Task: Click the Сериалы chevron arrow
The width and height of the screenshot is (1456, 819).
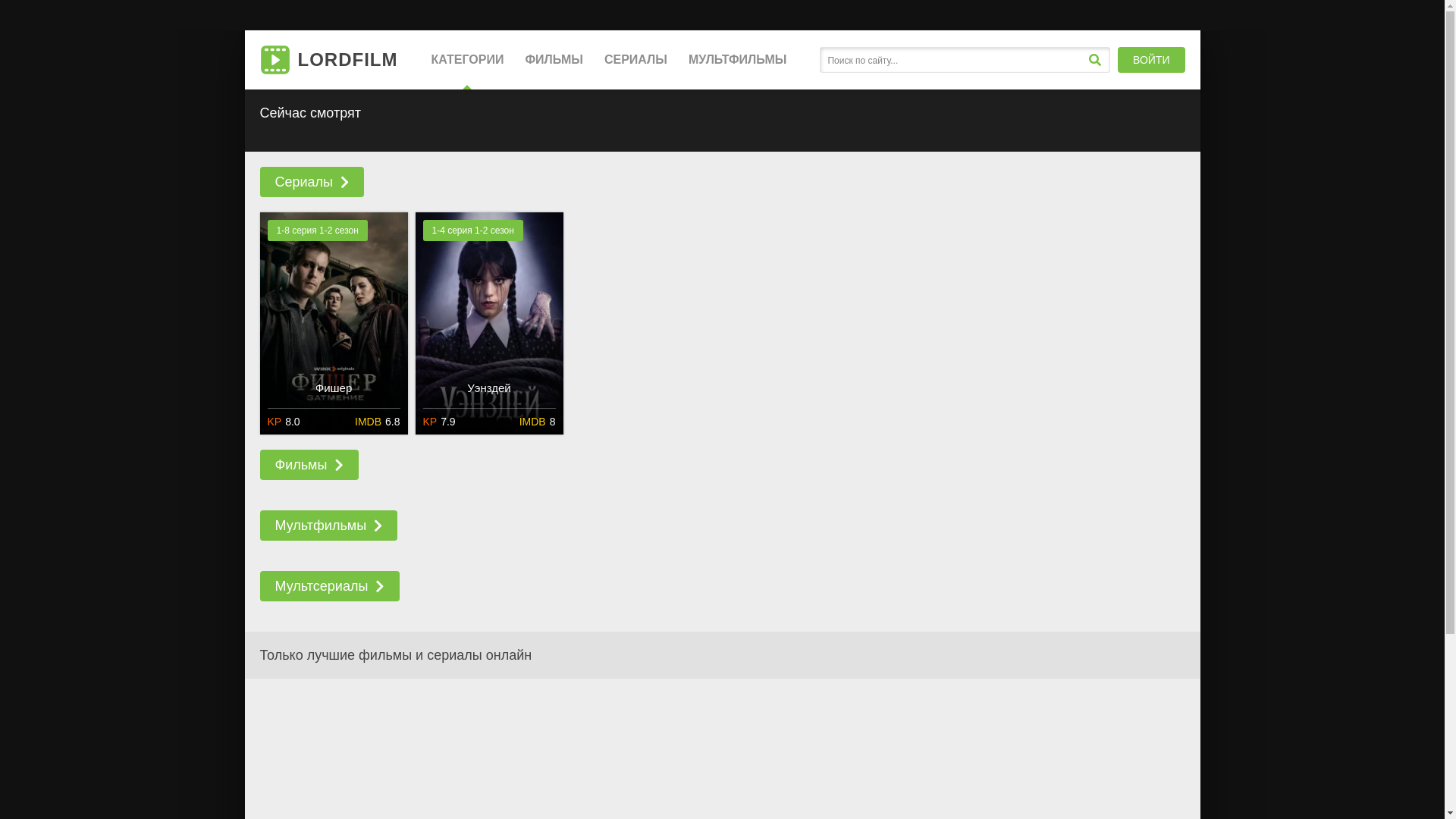Action: click(x=345, y=182)
